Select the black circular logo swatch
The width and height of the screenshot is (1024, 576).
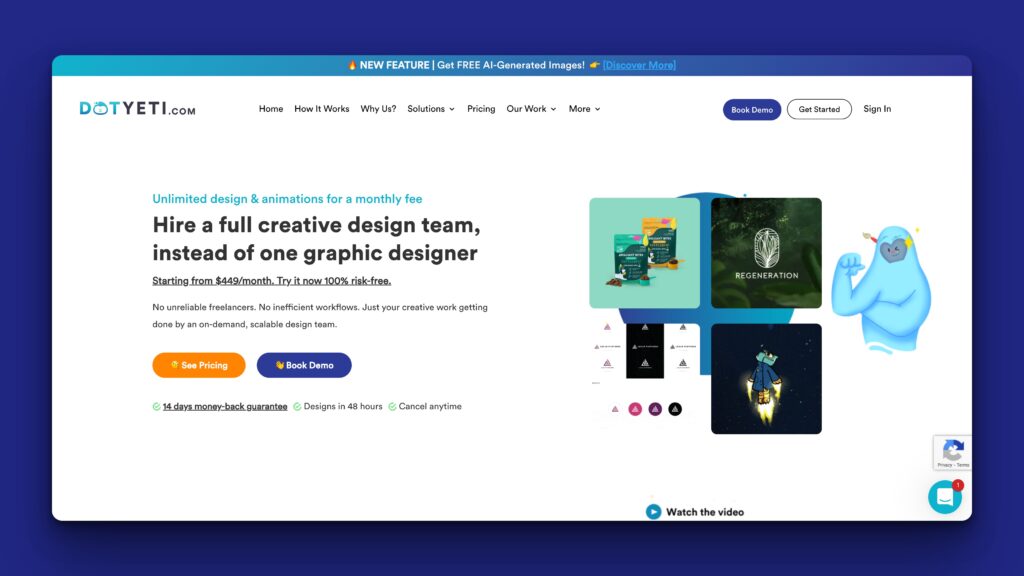(675, 409)
